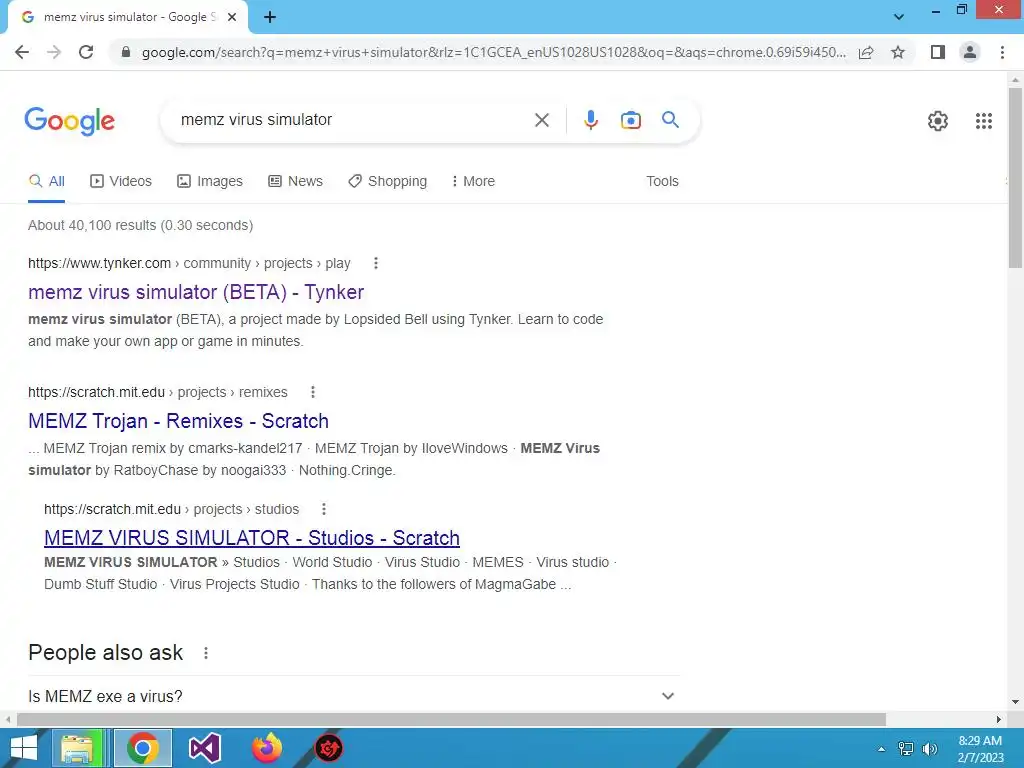Open Studios result's three-dot options
The width and height of the screenshot is (1024, 768).
pyautogui.click(x=324, y=509)
